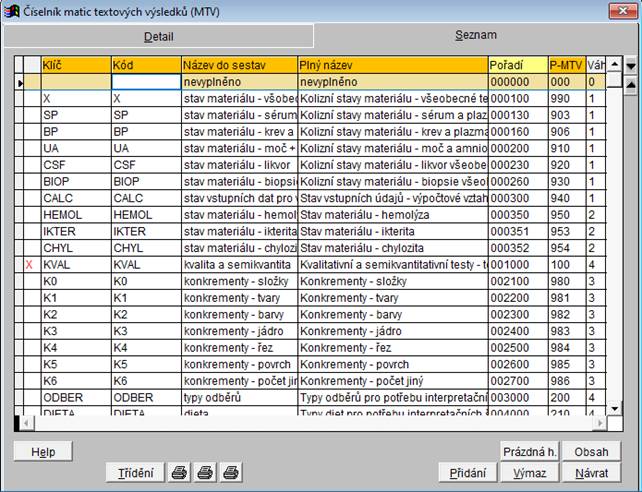Click the Pořadí column header
Image resolution: width=642 pixels, height=492 pixels.
pyautogui.click(x=517, y=65)
